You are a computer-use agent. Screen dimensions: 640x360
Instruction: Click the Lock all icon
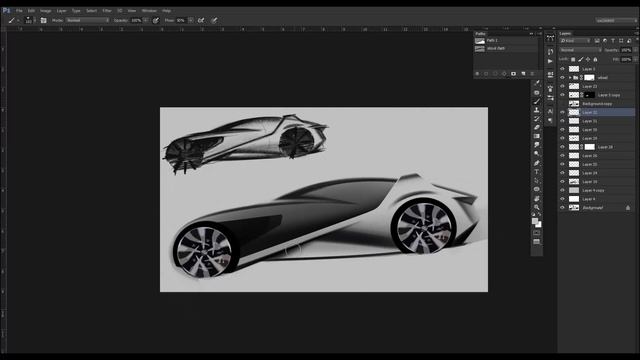[x=595, y=60]
